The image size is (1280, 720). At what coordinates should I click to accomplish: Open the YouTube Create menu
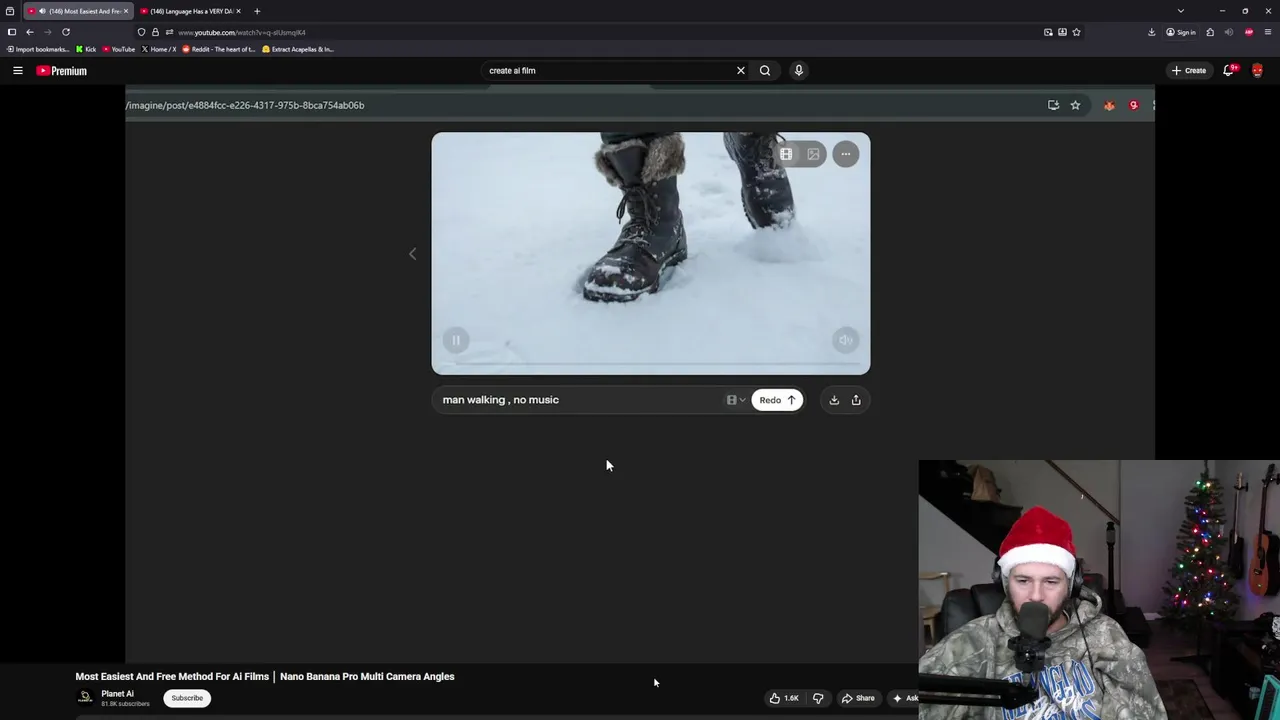point(1189,70)
